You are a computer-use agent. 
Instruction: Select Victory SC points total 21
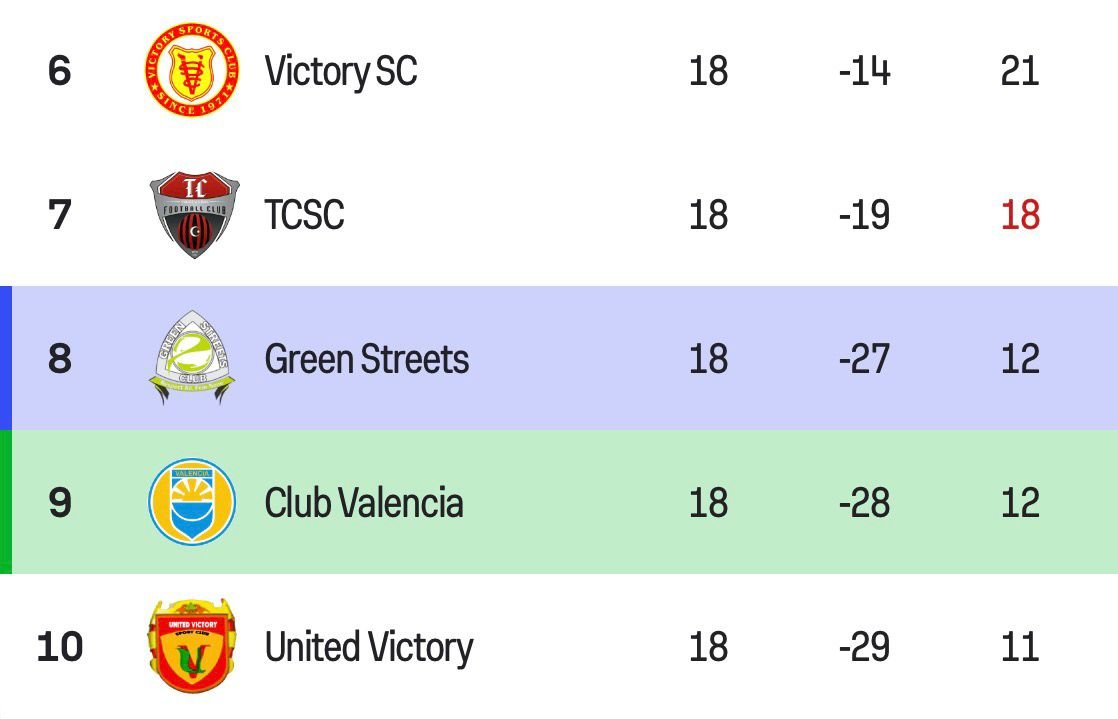tap(1020, 71)
